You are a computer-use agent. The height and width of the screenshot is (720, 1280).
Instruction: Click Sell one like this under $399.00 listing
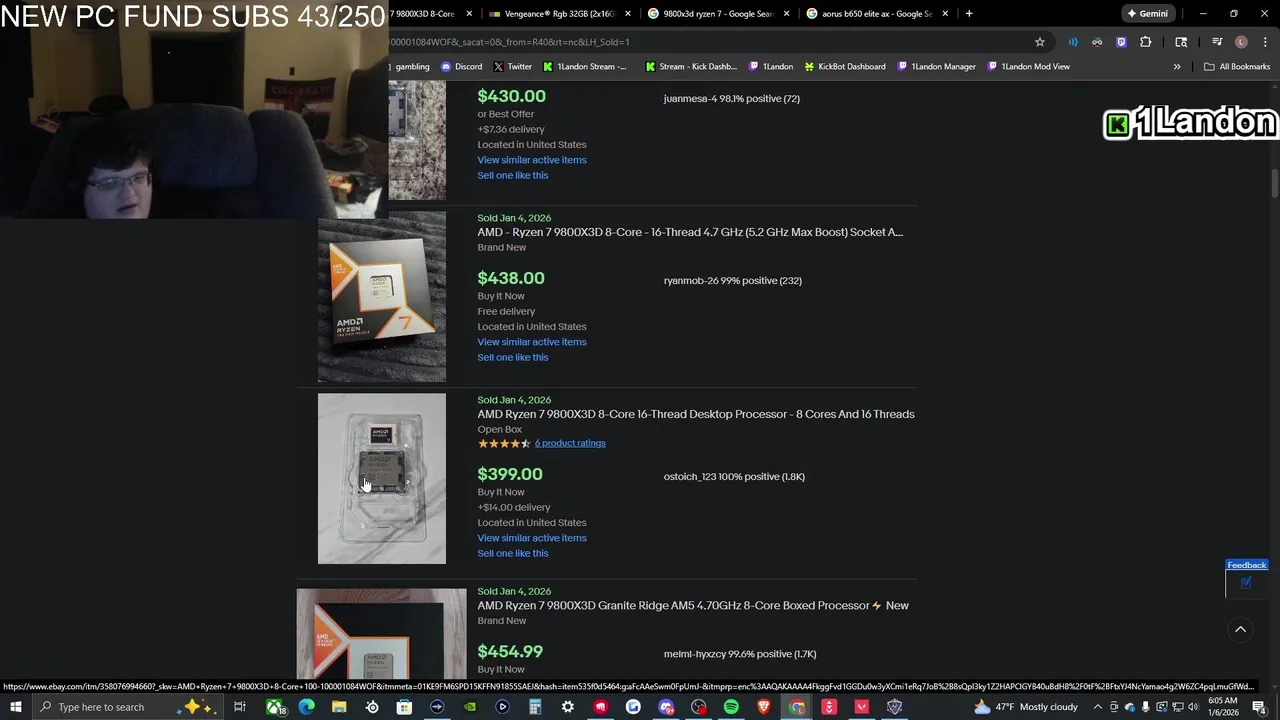(513, 553)
